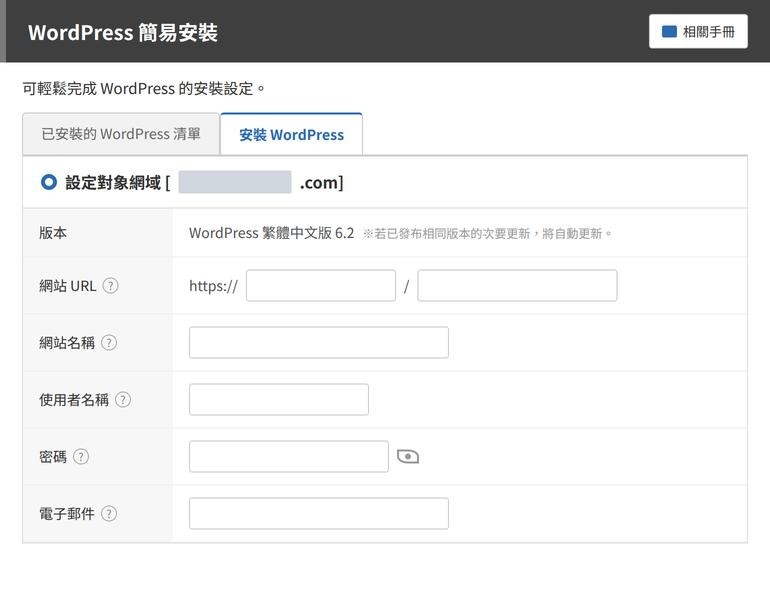Viewport: 770px width, 594px height.
Task: Select the 設定對象網域 radio button
Action: [49, 182]
